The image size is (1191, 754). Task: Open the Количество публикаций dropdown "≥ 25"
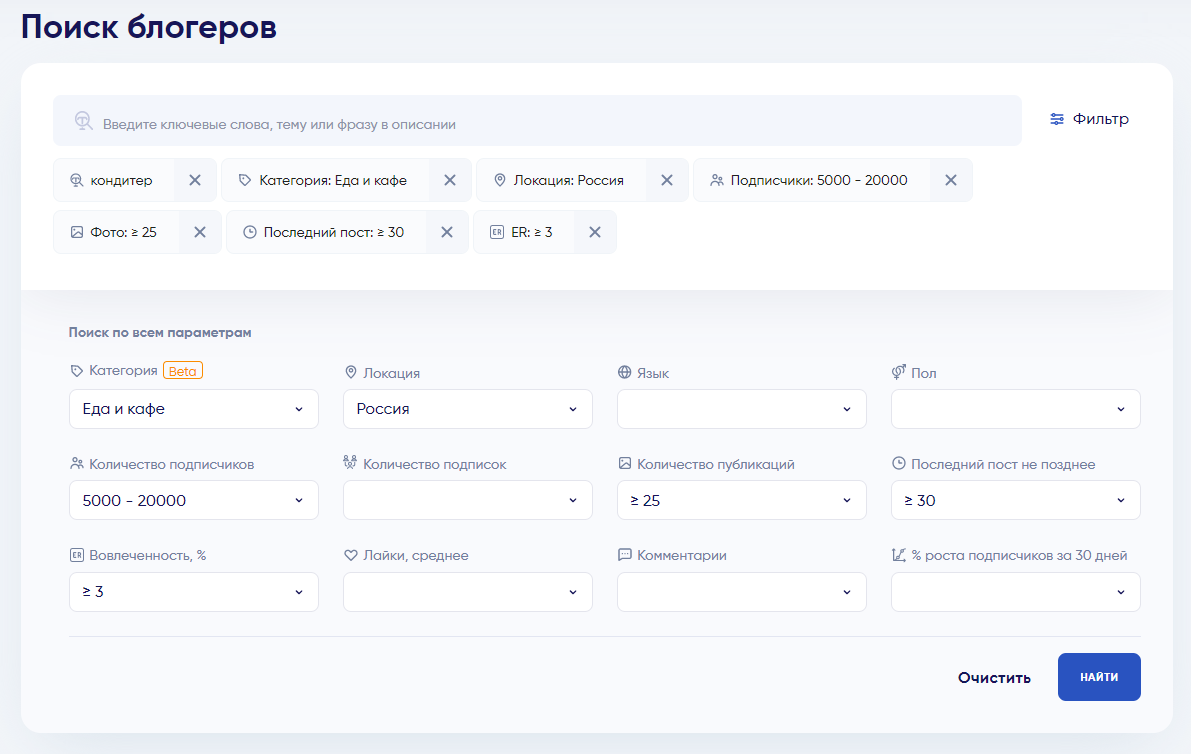point(742,500)
